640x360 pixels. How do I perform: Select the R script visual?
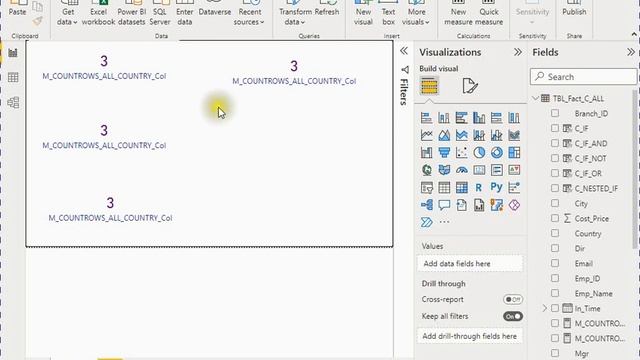click(x=479, y=187)
